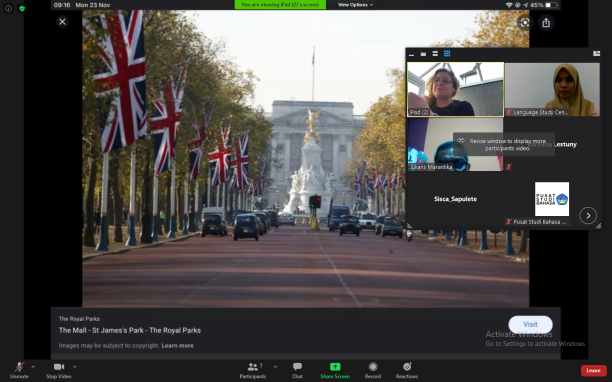Image resolution: width=612 pixels, height=382 pixels.
Task: Click the Google Lens search icon on the shared image
Action: 525,23
